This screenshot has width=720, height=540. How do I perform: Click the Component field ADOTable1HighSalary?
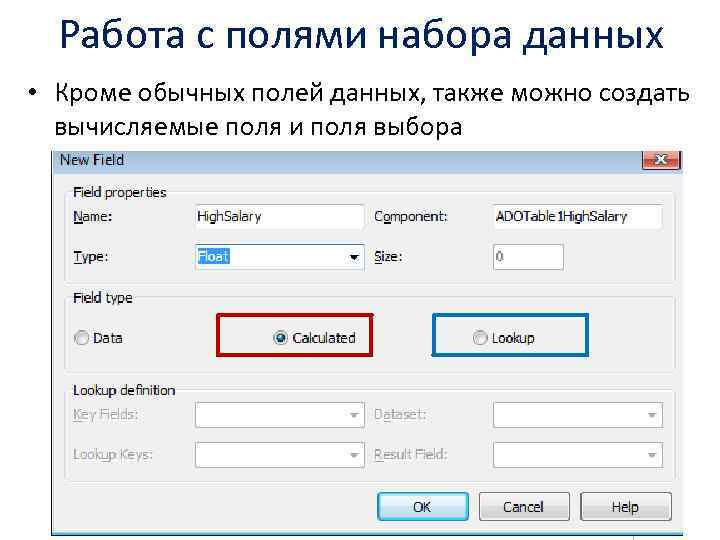tap(578, 216)
